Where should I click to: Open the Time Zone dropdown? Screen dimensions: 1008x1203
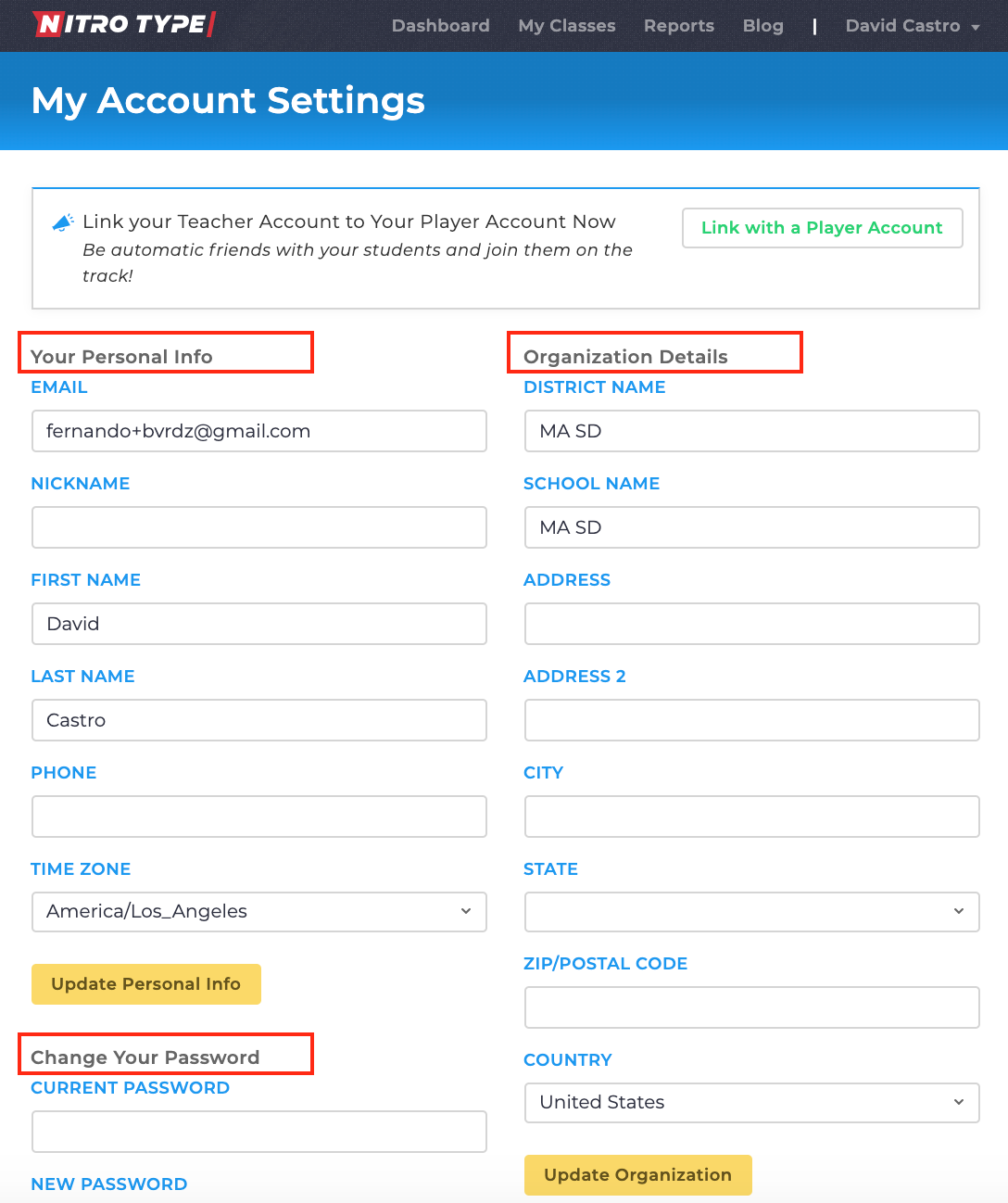pyautogui.click(x=259, y=911)
